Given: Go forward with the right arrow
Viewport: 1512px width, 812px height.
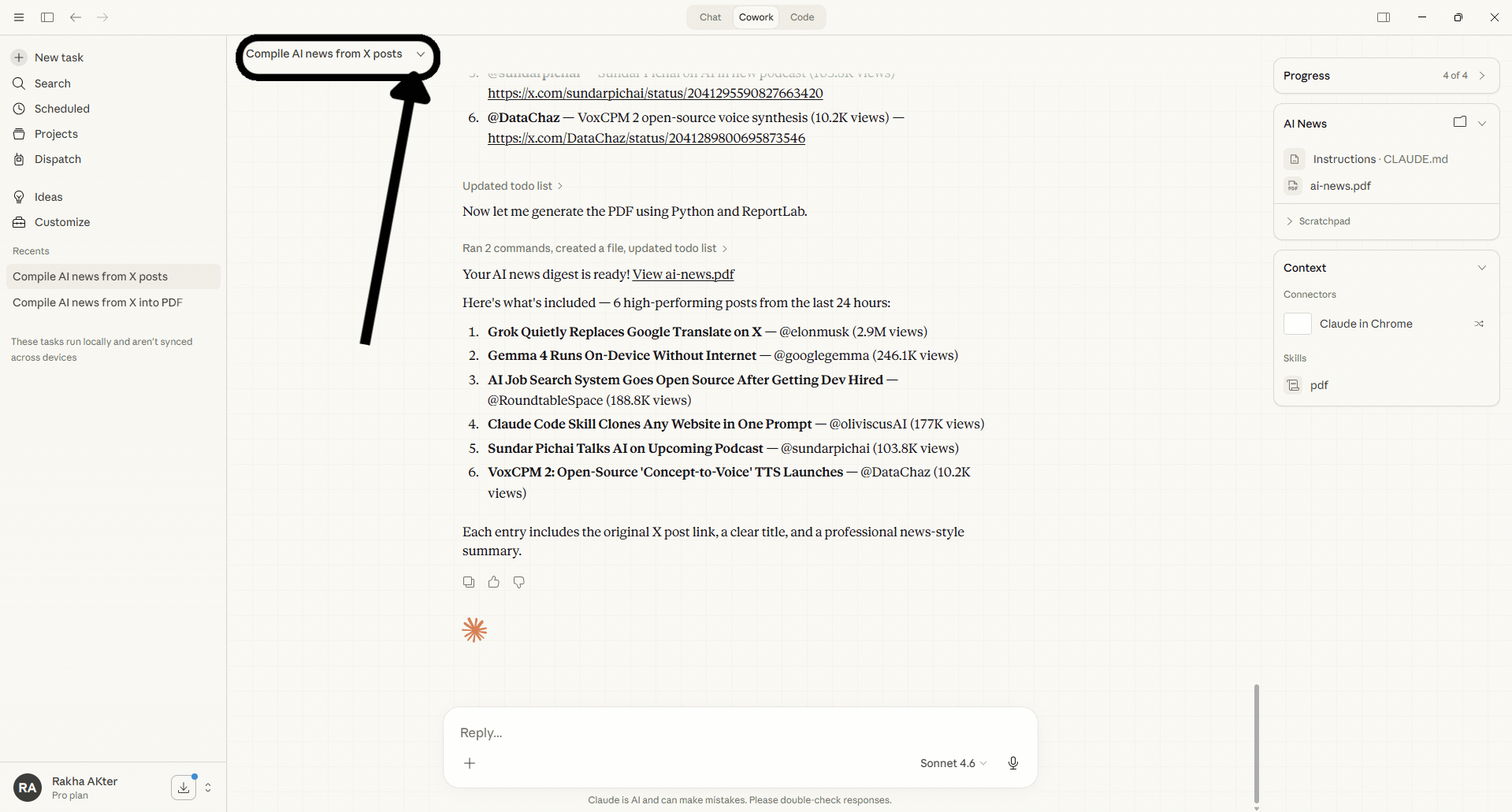Looking at the screenshot, I should (x=102, y=17).
